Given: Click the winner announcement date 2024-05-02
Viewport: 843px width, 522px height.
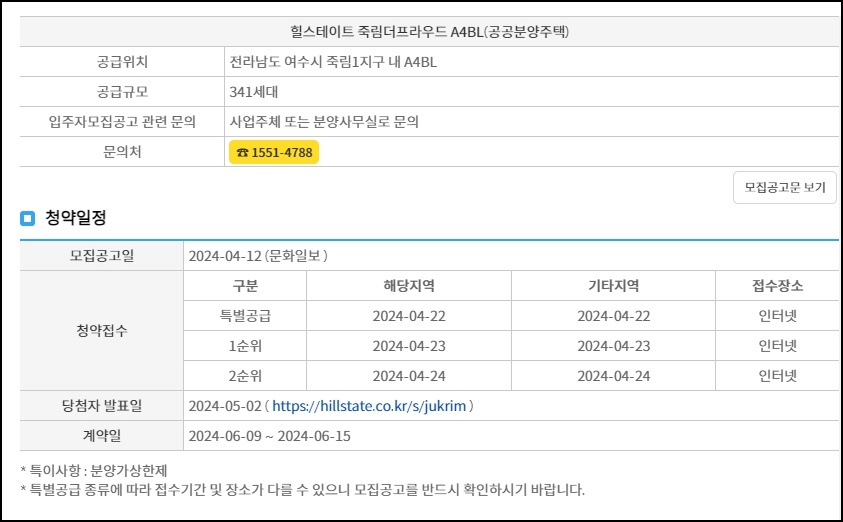Looking at the screenshot, I should coord(225,406).
